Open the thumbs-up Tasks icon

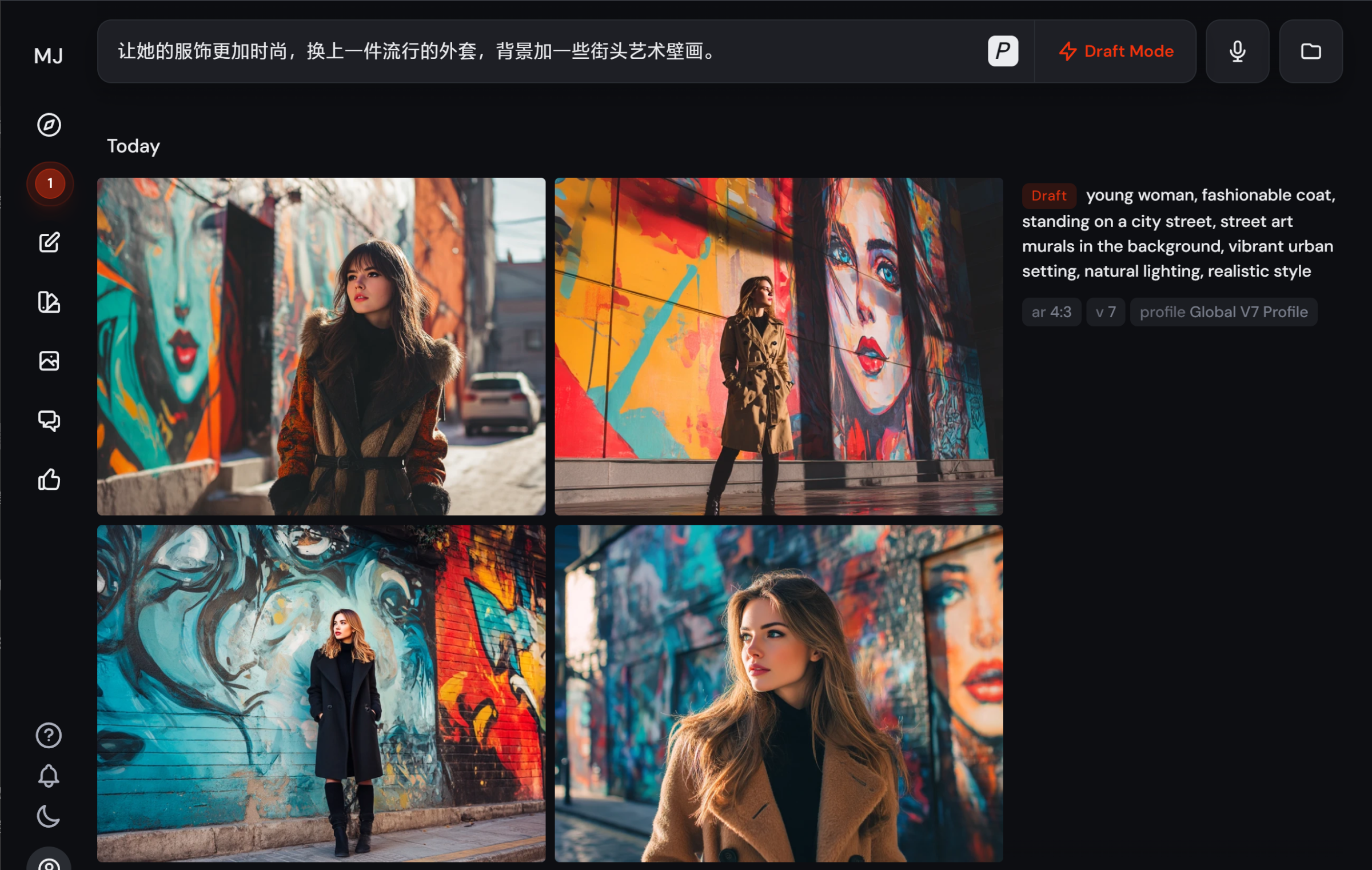[49, 480]
